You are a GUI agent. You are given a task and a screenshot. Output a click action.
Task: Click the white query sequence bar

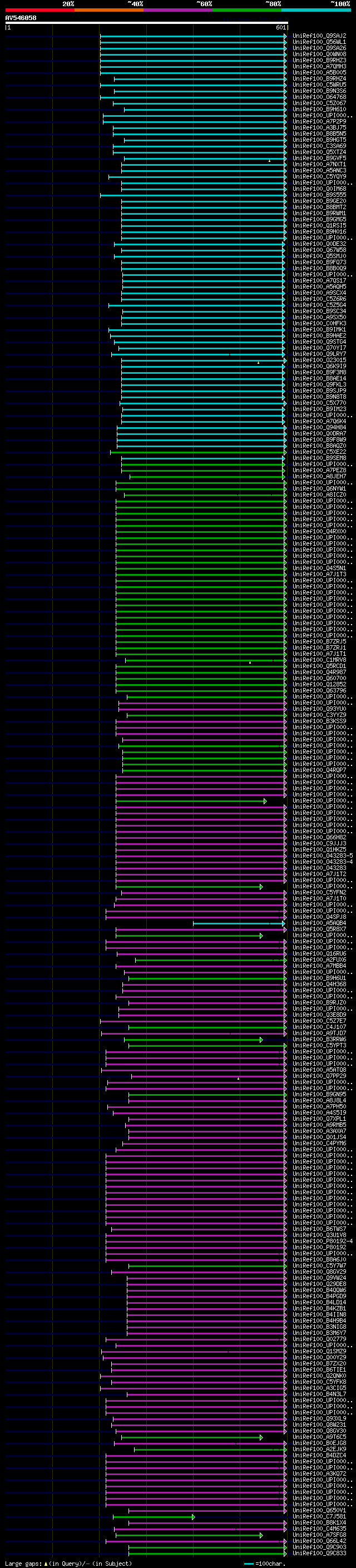coord(147,22)
